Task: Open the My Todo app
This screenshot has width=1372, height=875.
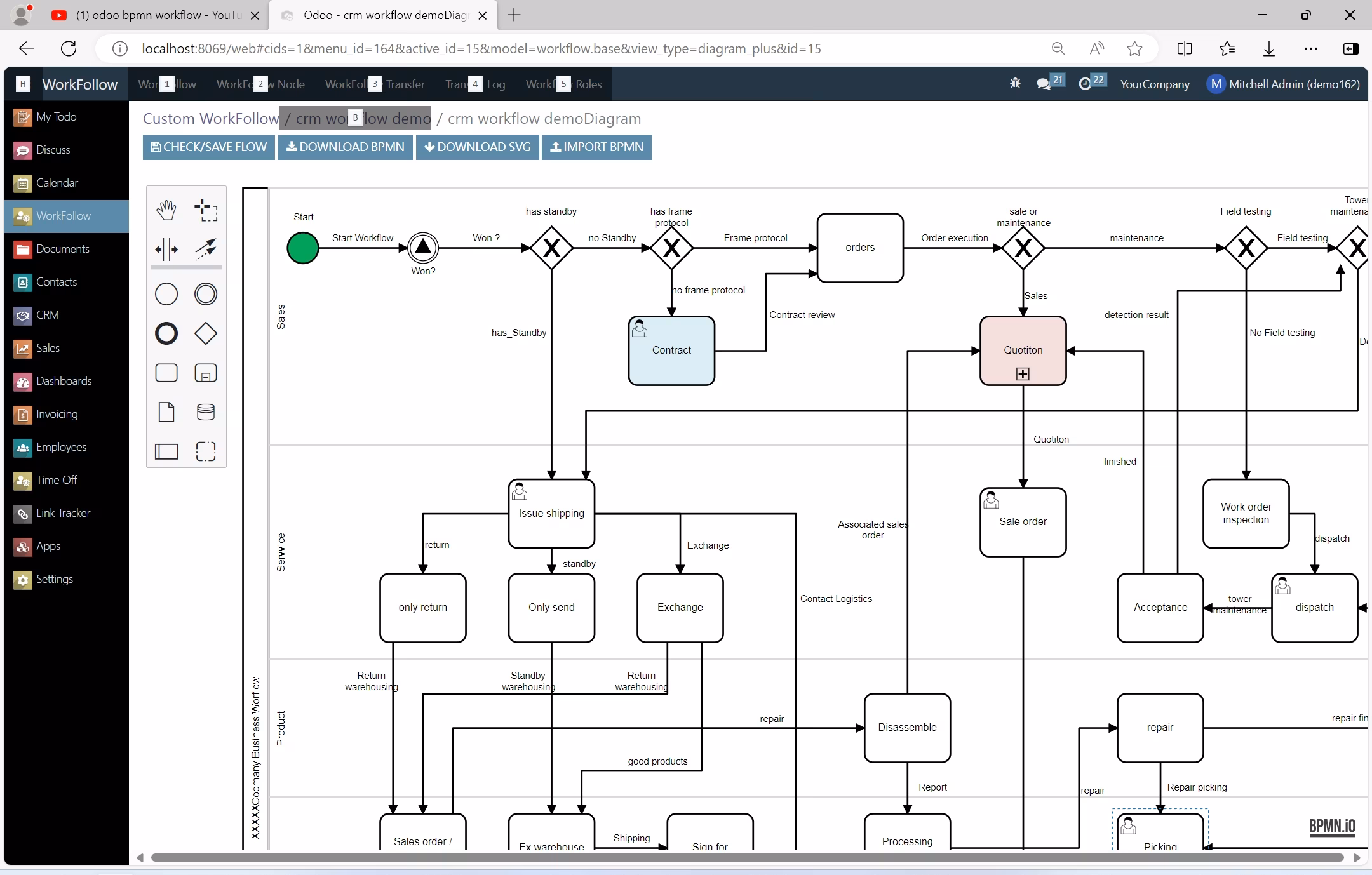Action: 66,117
